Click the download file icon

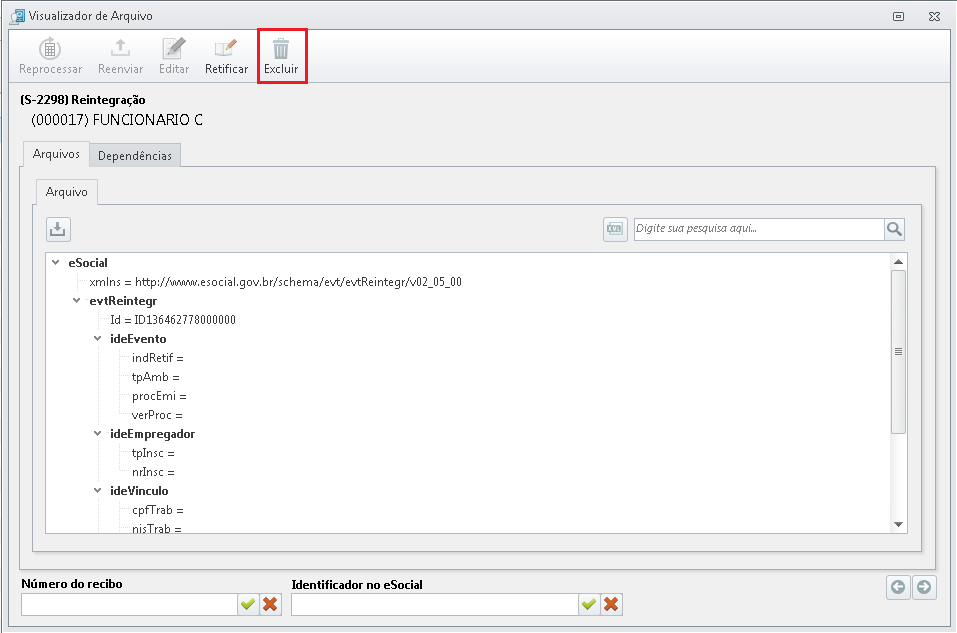coord(58,230)
